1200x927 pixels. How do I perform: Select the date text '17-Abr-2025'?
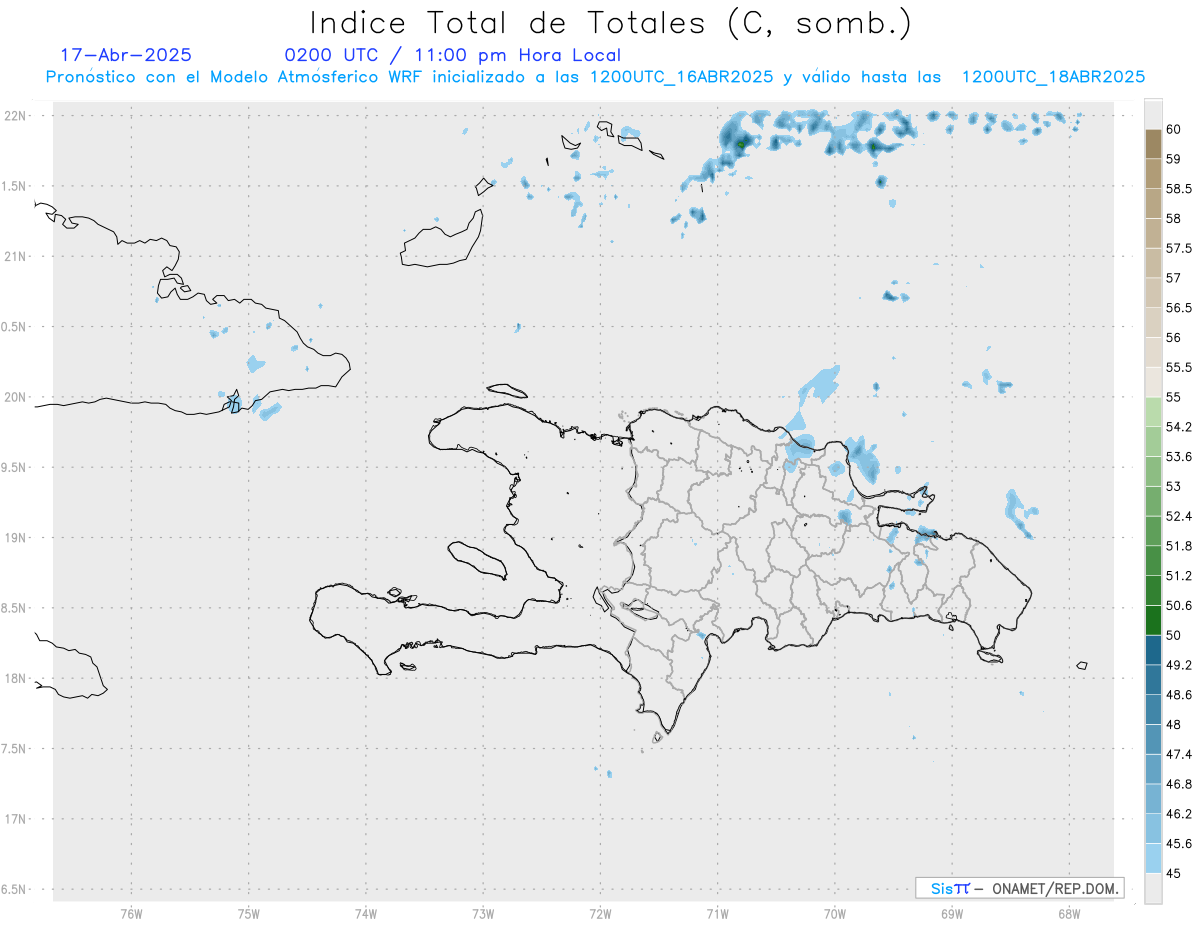(x=126, y=55)
